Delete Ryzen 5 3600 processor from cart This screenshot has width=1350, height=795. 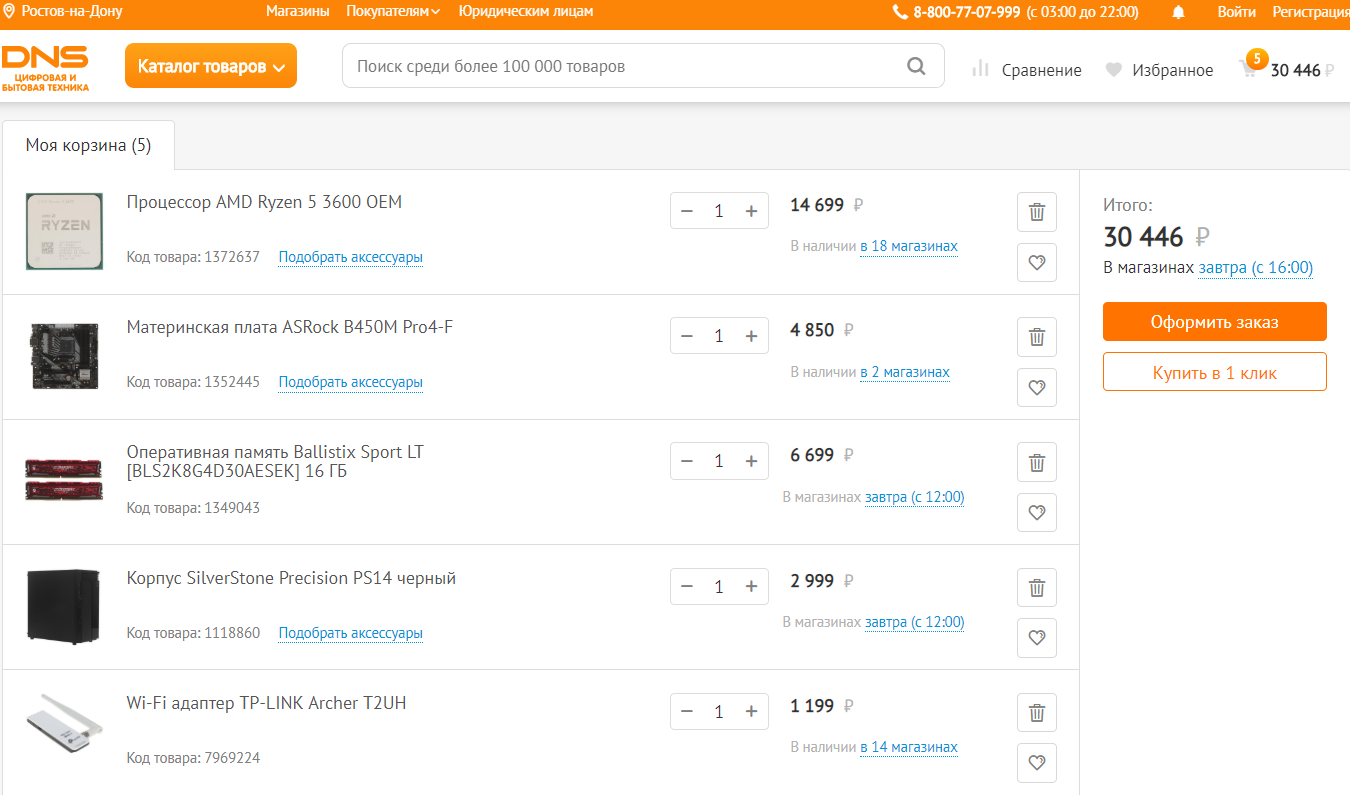(x=1037, y=212)
